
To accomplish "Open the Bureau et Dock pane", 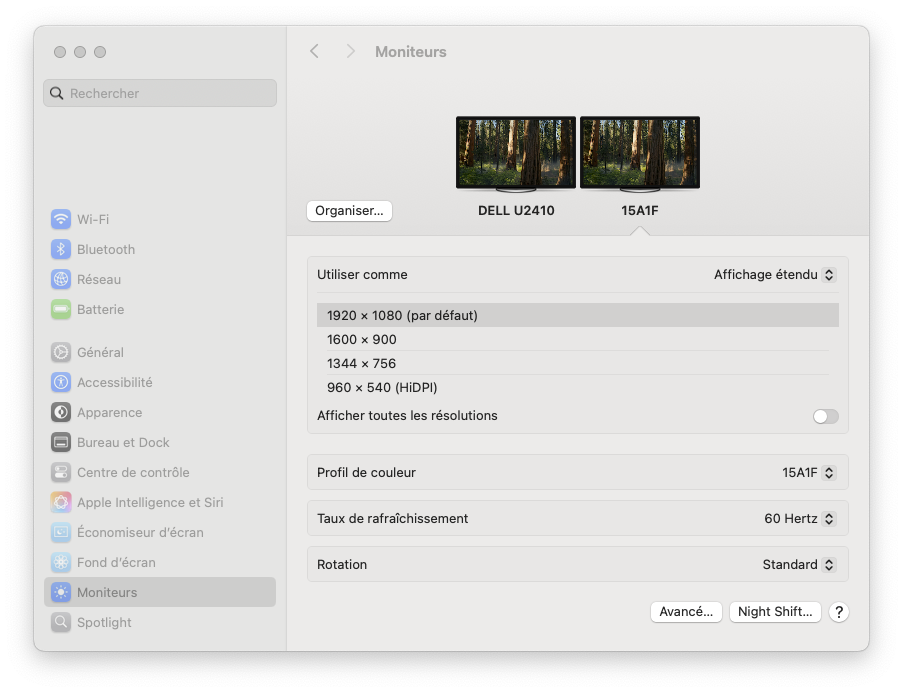I will [x=160, y=442].
